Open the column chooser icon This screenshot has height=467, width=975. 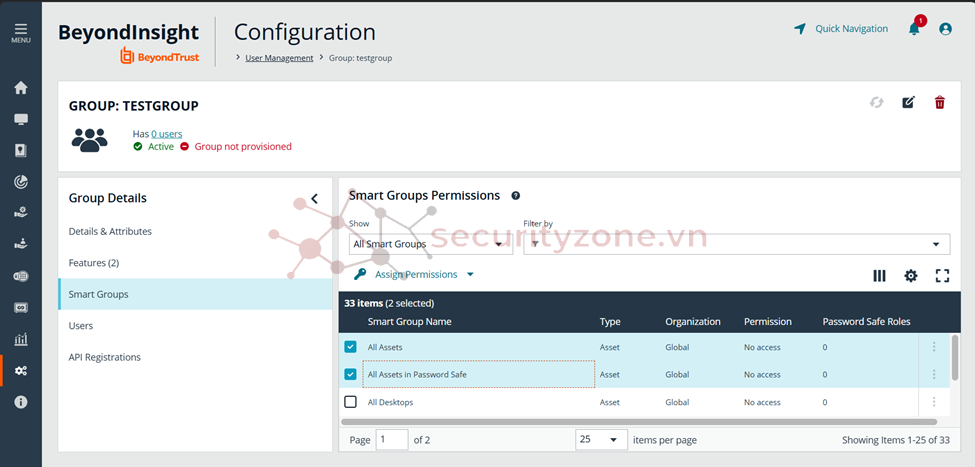[879, 276]
